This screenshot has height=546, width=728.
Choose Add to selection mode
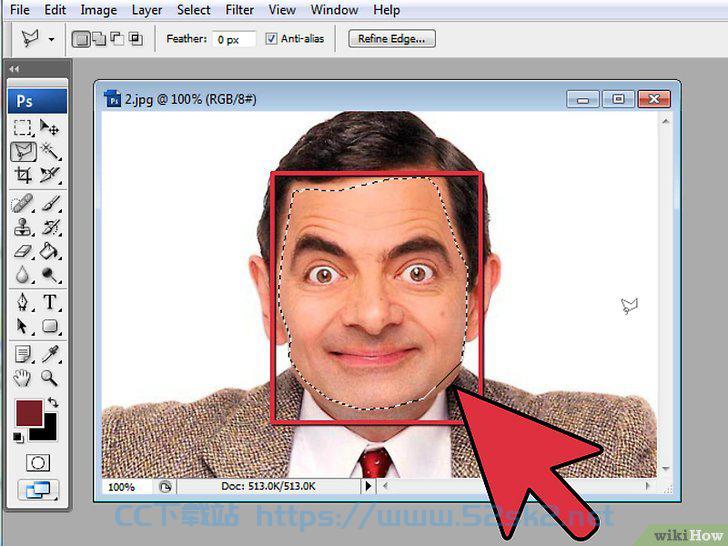click(x=99, y=39)
